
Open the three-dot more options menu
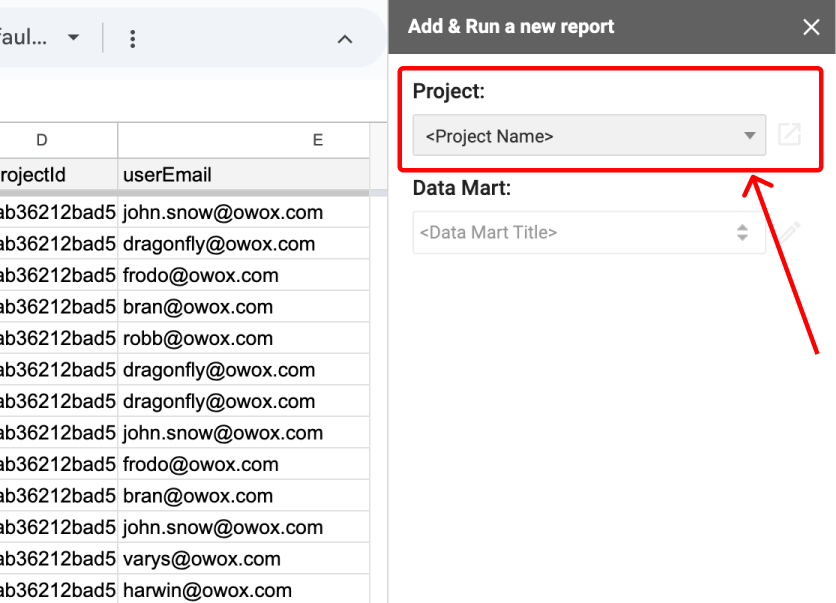point(133,39)
